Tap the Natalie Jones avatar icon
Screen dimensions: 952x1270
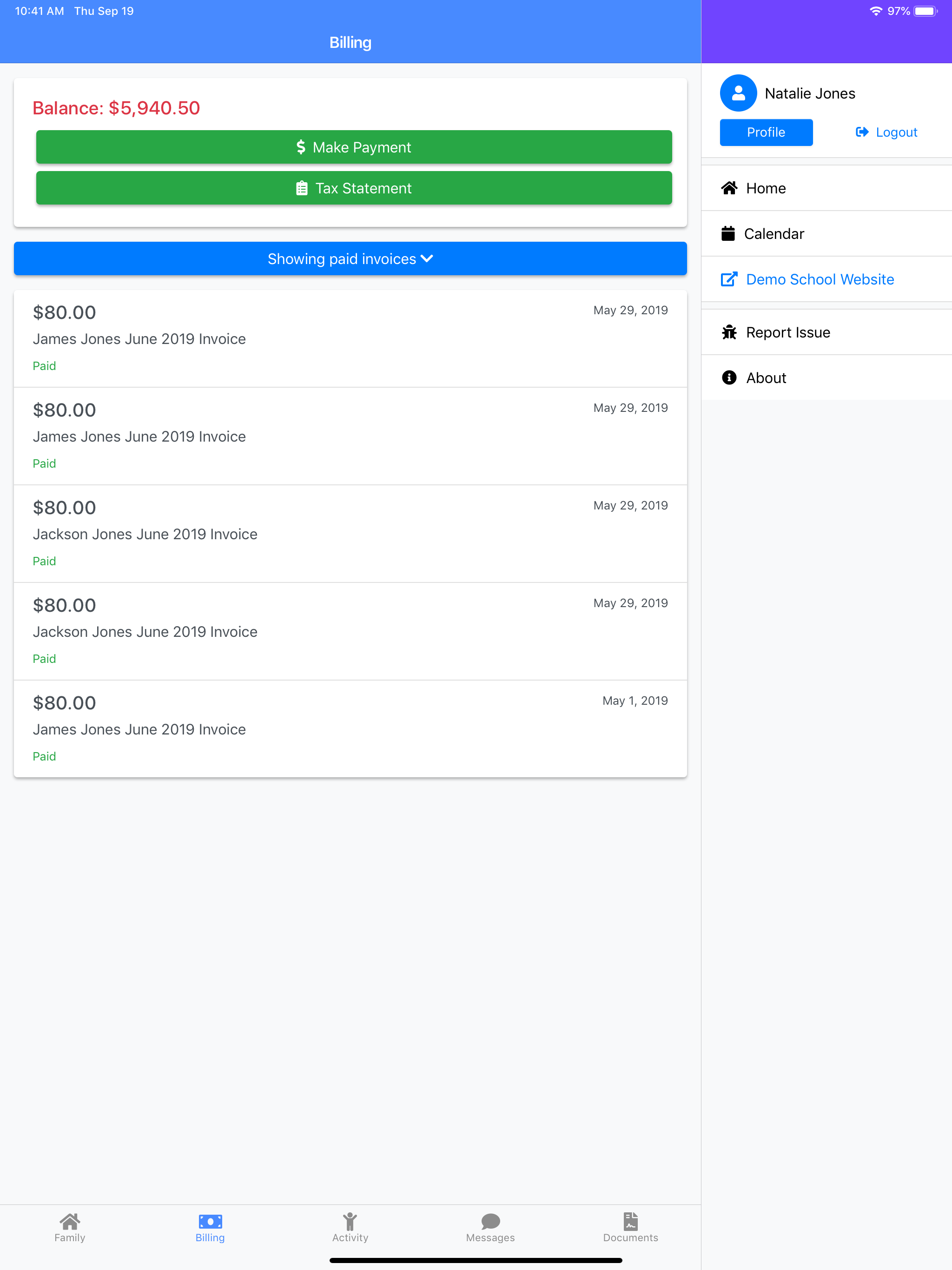[x=738, y=93]
